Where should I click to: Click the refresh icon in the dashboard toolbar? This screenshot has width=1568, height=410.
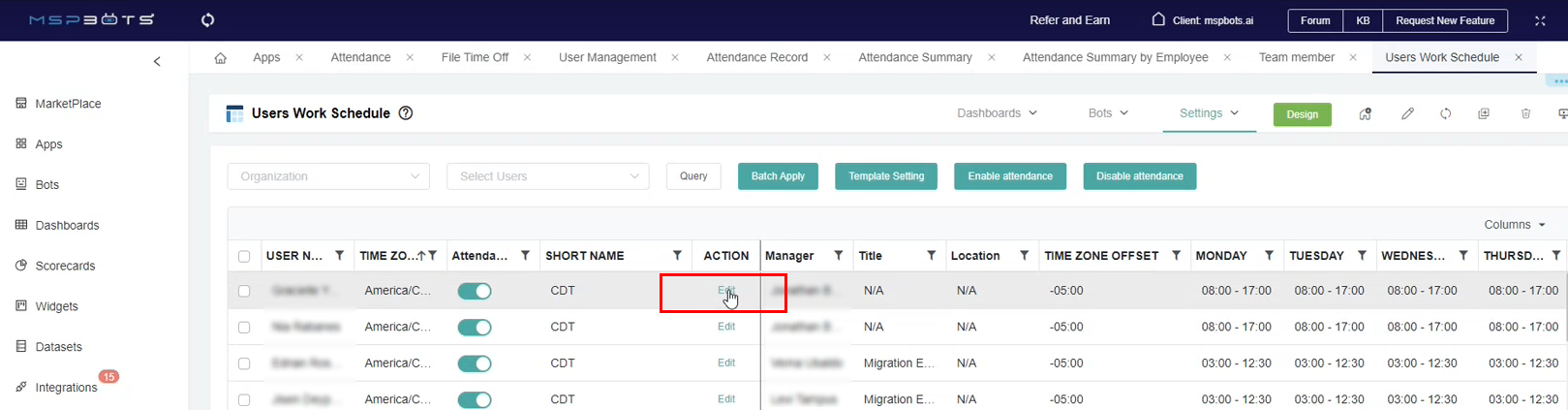tap(1445, 114)
